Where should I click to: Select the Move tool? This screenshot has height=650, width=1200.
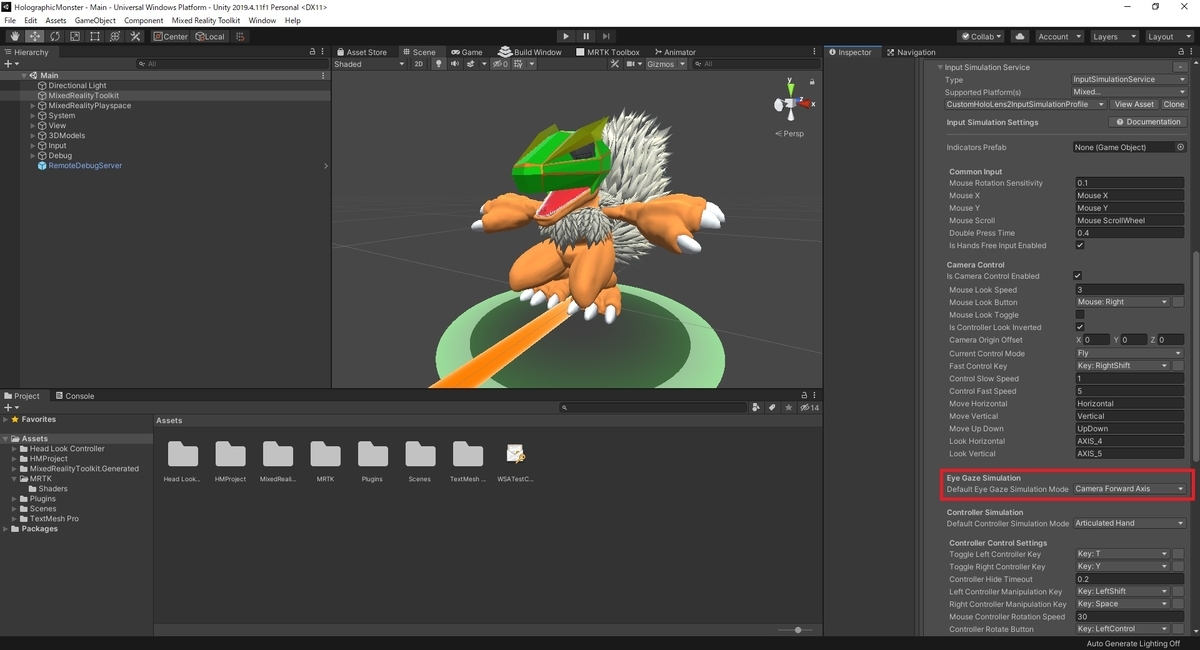[x=34, y=36]
